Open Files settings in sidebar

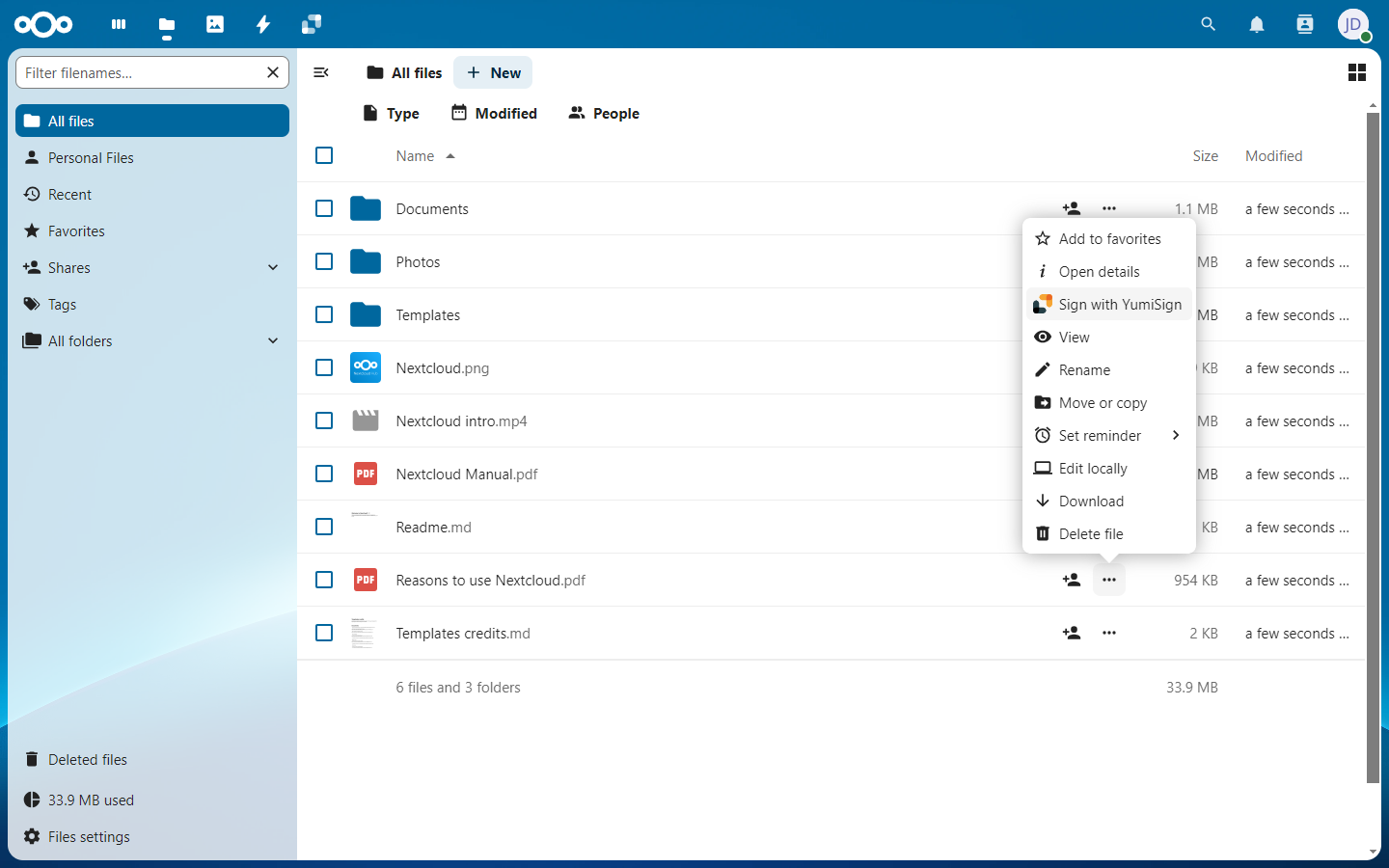coord(152,836)
